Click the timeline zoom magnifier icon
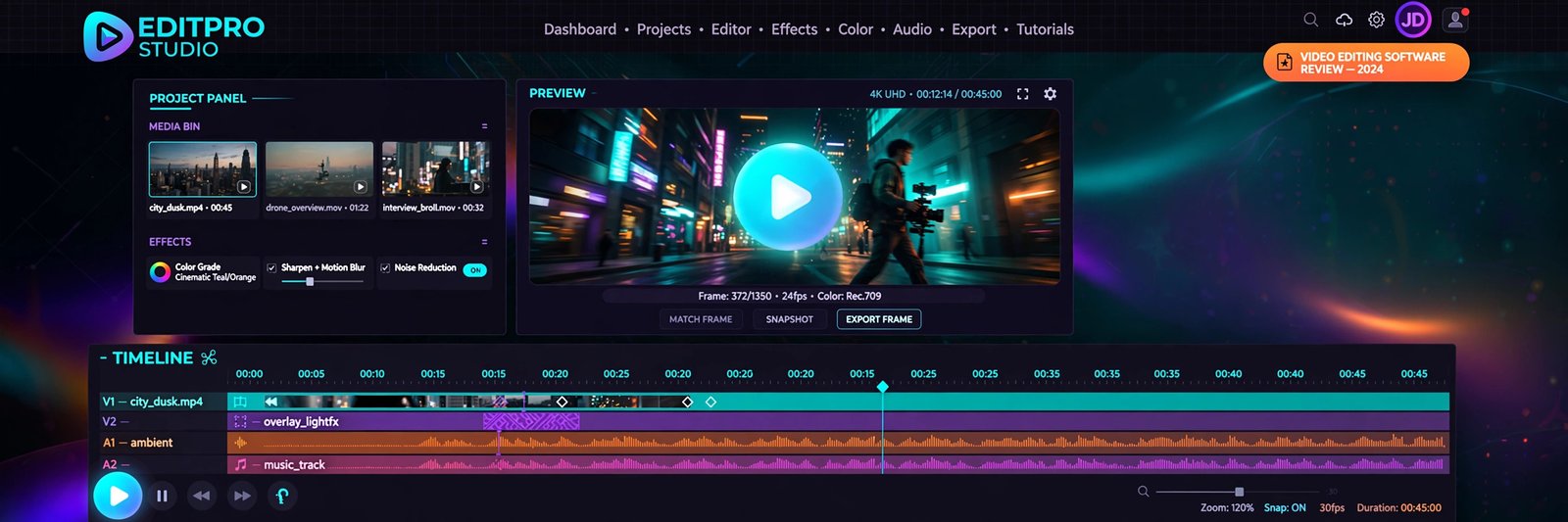Image resolution: width=1568 pixels, height=522 pixels. pyautogui.click(x=1143, y=492)
